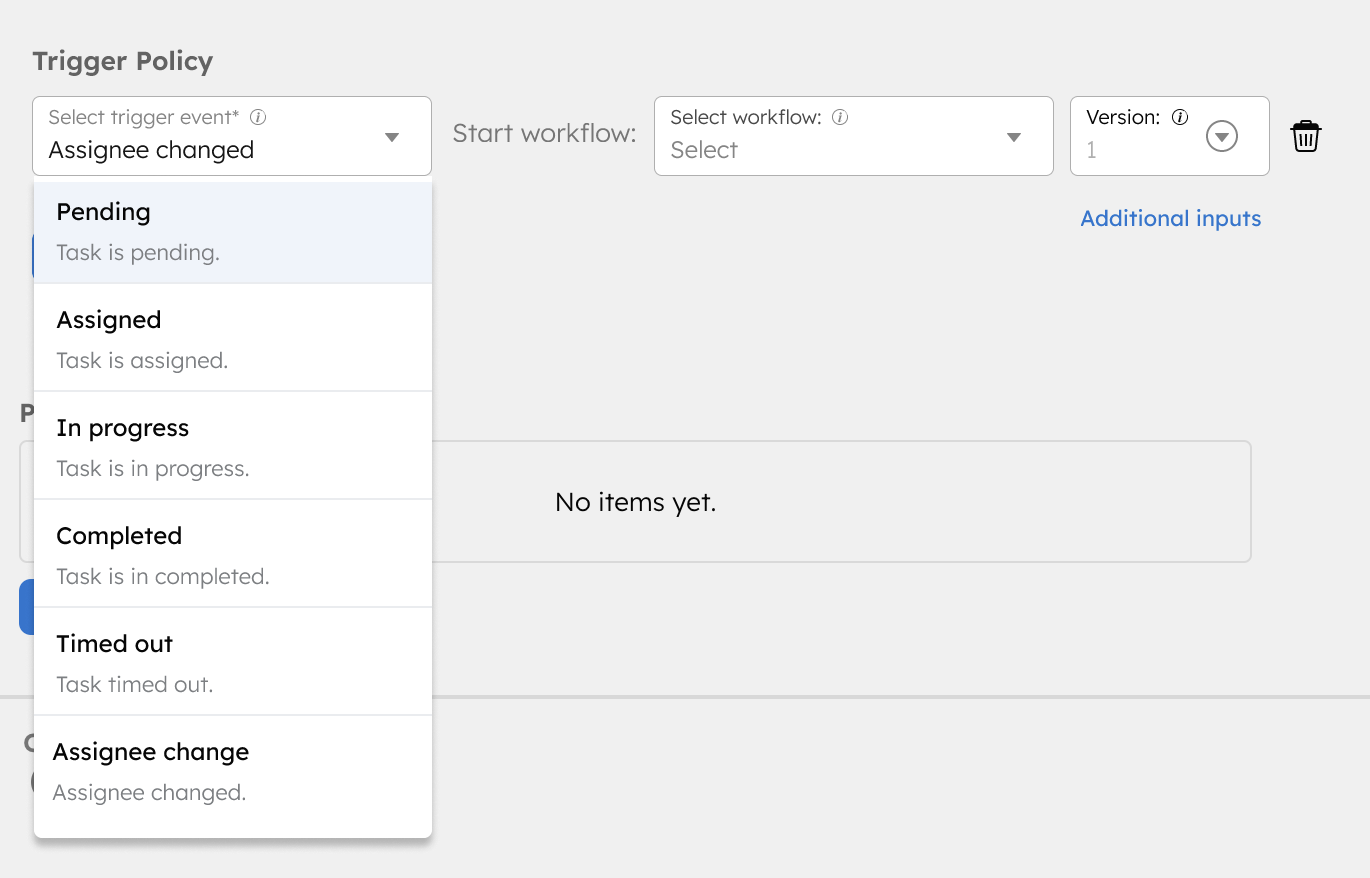Click the circled arrow in Version field
This screenshot has width=1370, height=878.
tap(1222, 136)
